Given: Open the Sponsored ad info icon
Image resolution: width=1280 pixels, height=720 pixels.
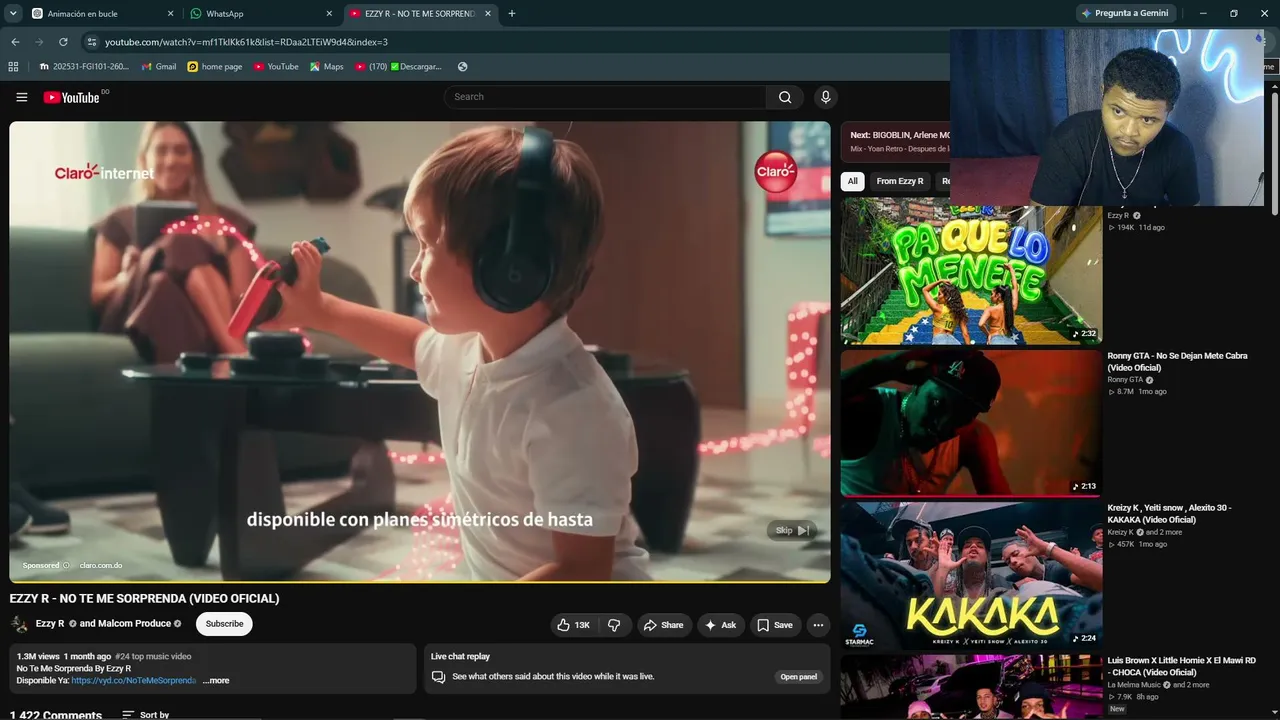Looking at the screenshot, I should coord(66,566).
